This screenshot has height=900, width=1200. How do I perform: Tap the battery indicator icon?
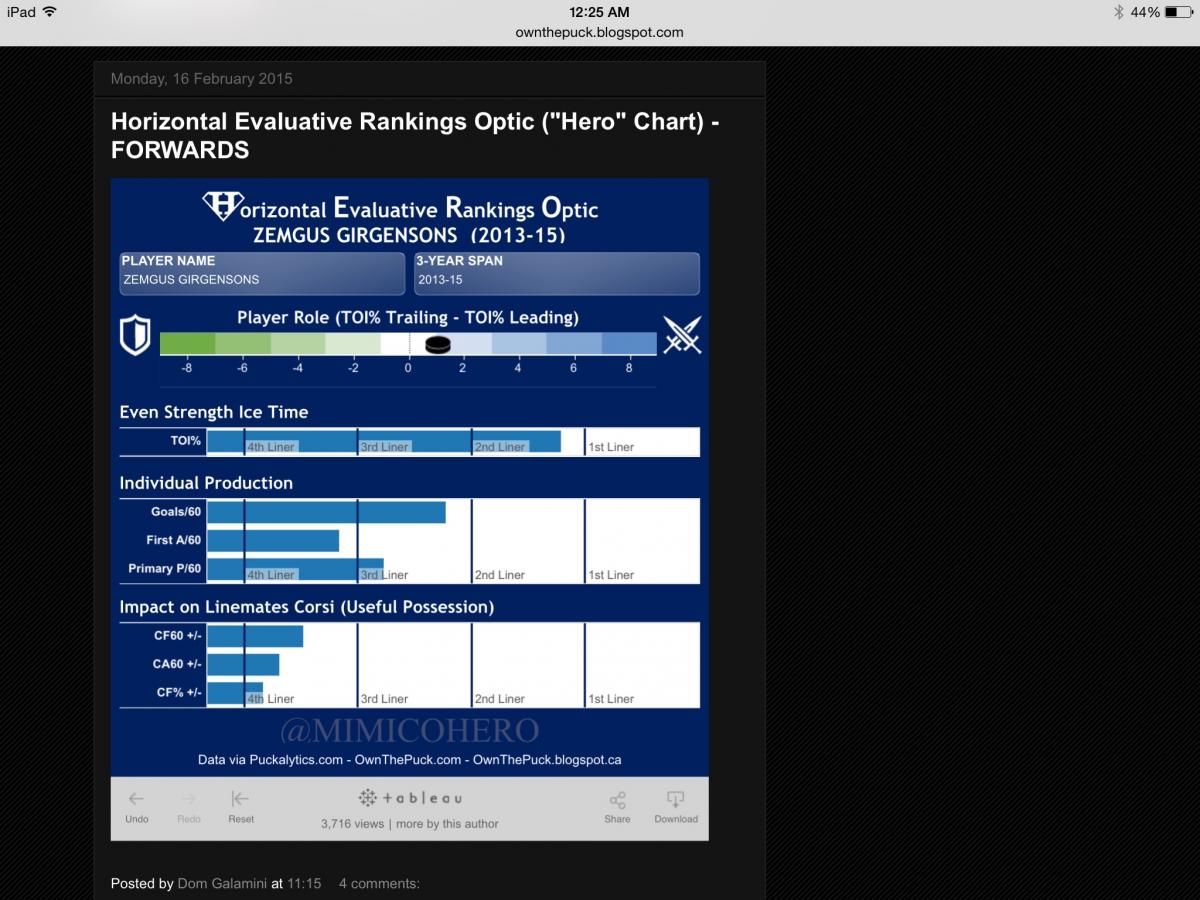[x=1178, y=12]
